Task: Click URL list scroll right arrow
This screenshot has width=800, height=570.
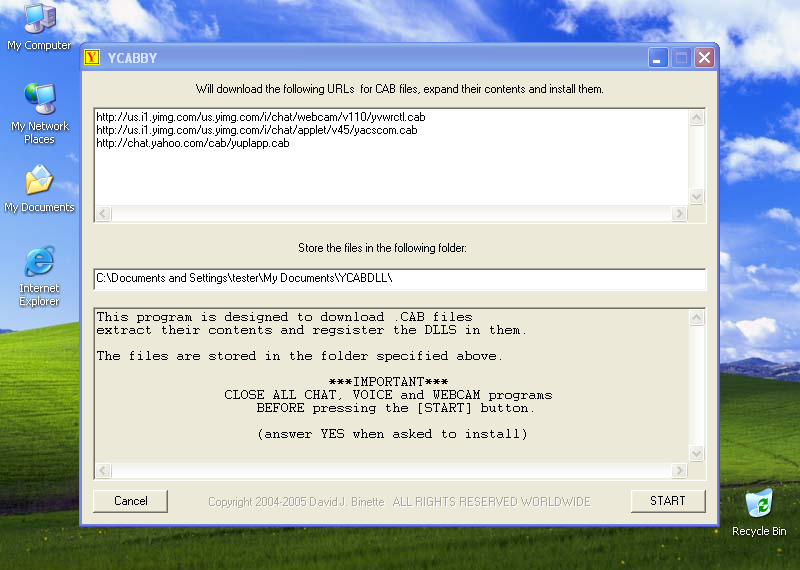Action: 679,213
